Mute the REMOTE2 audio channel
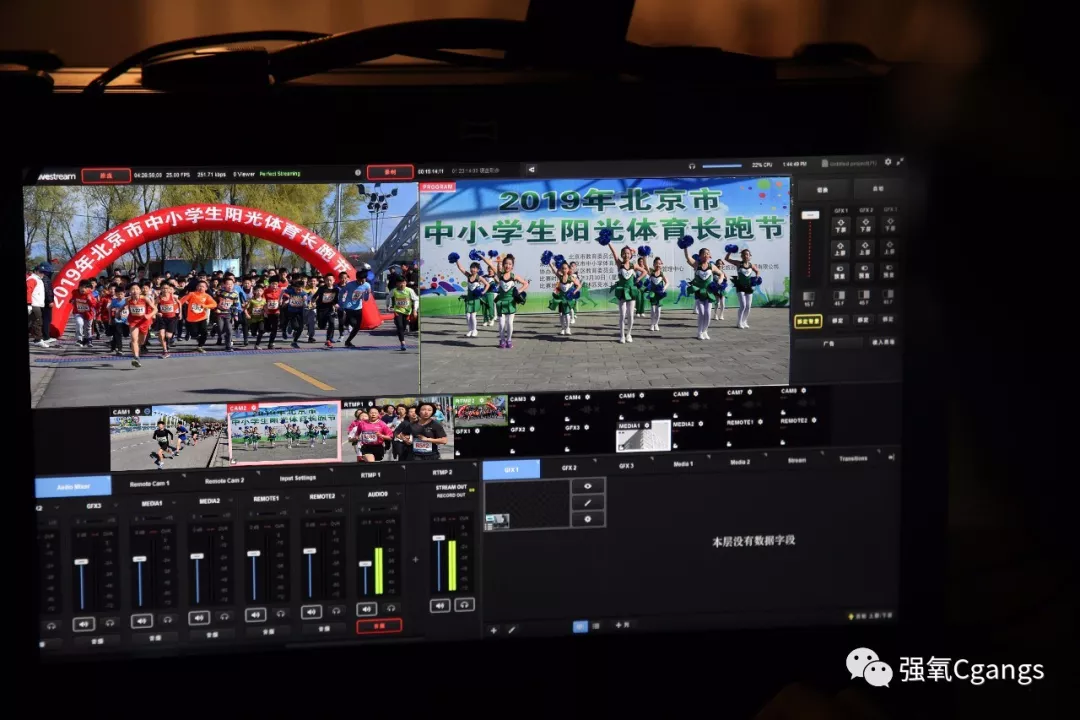 [311, 611]
